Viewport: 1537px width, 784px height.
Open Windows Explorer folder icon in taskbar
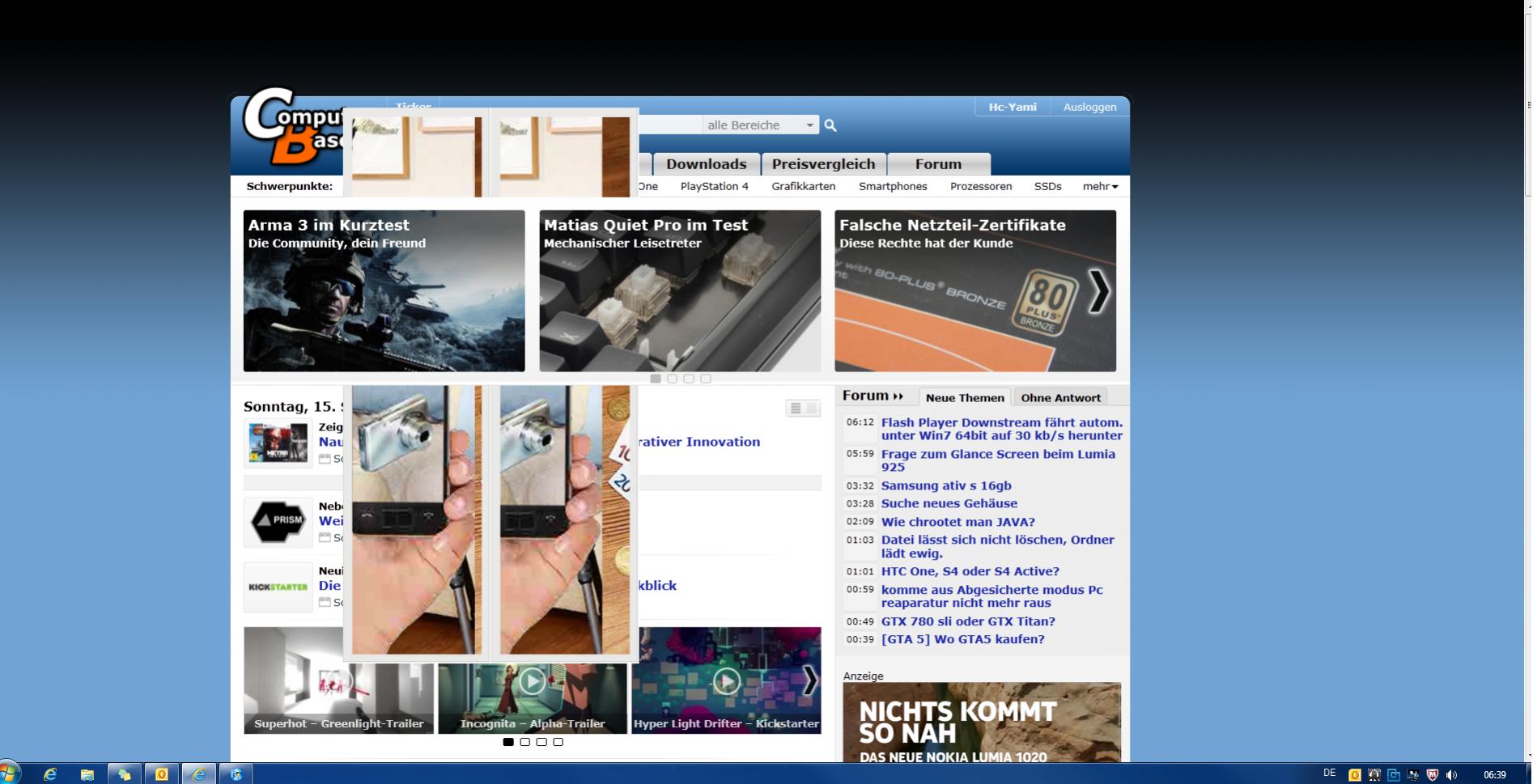tap(87, 774)
